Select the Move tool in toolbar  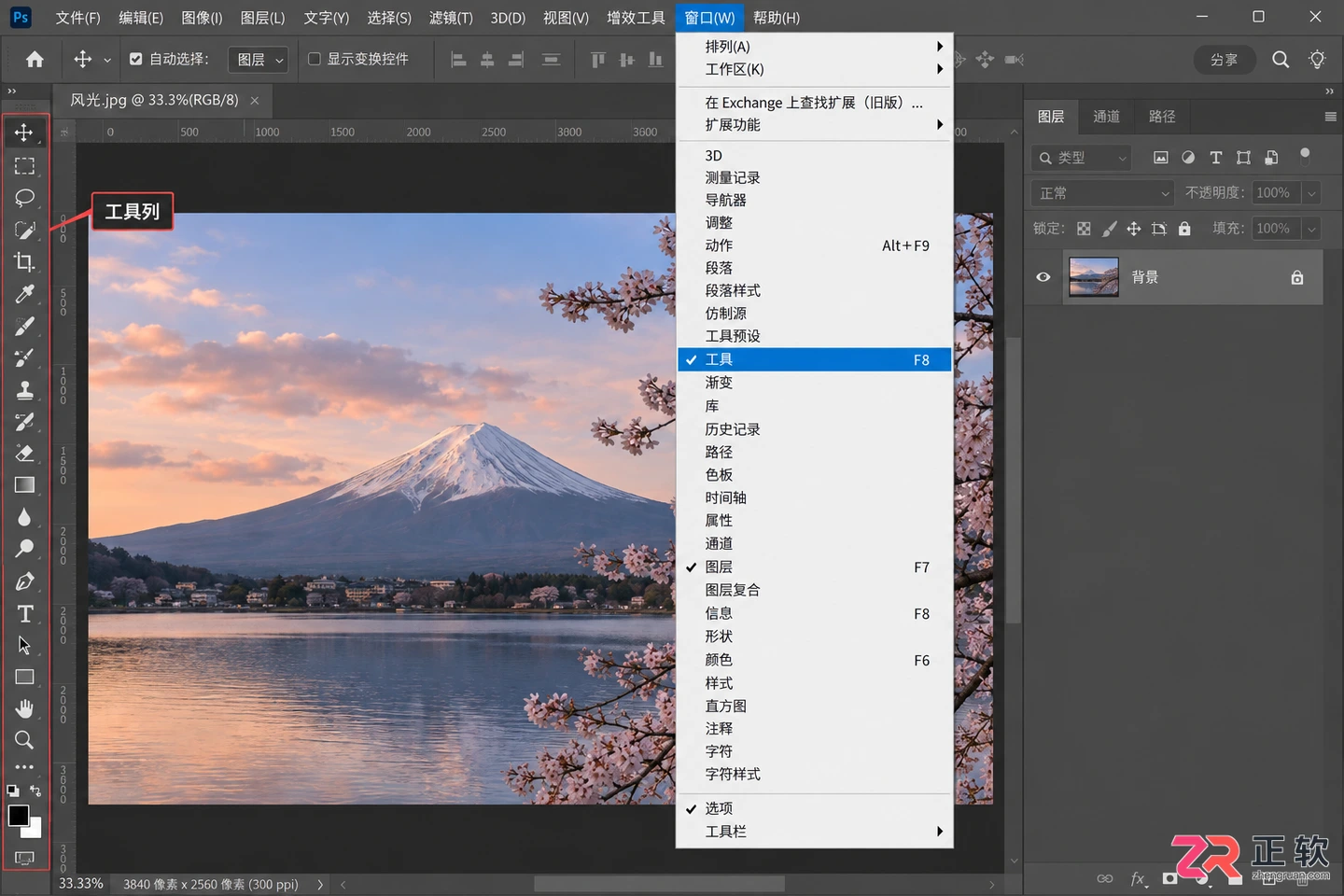click(x=24, y=133)
